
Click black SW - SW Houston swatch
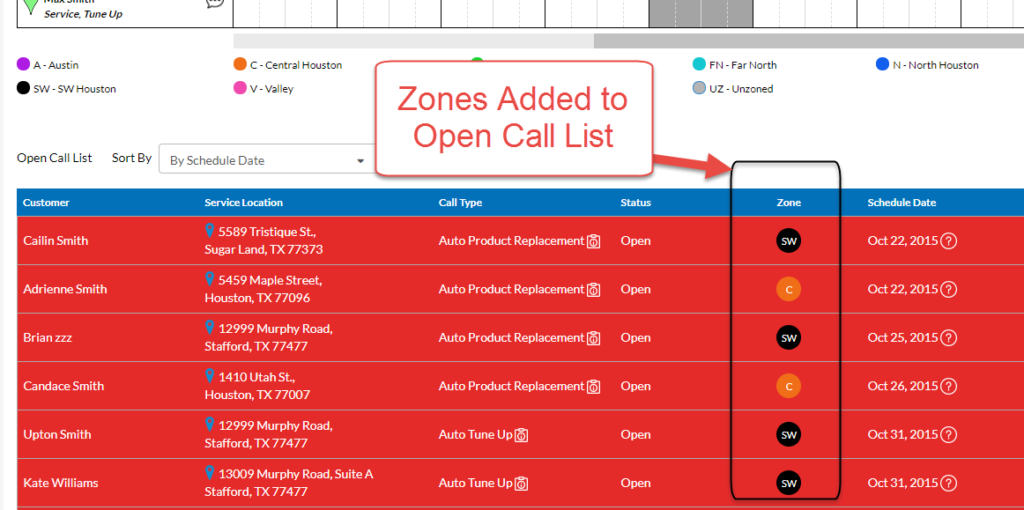click(x=24, y=88)
